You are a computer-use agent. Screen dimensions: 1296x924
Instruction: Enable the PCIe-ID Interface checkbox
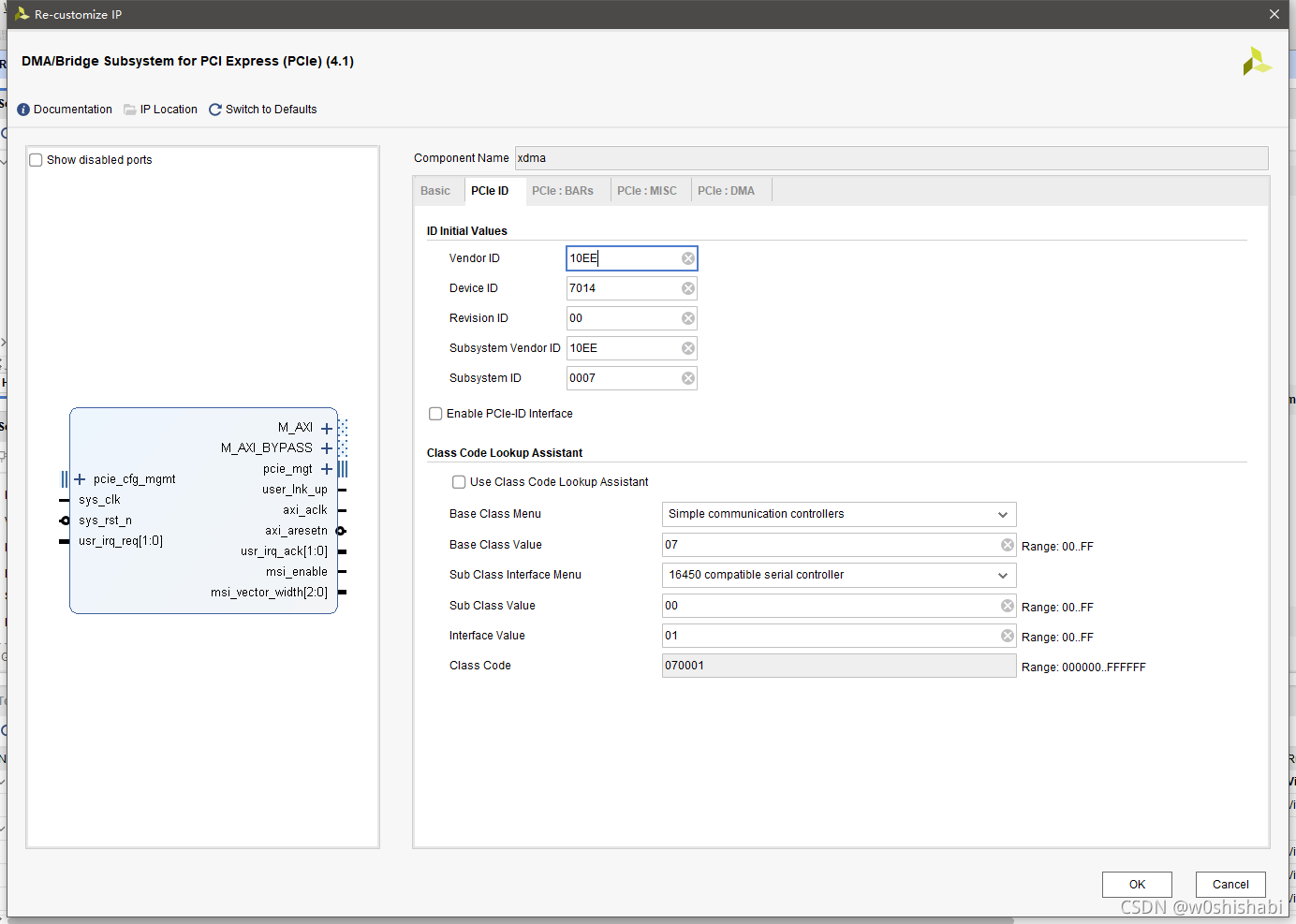pos(435,414)
